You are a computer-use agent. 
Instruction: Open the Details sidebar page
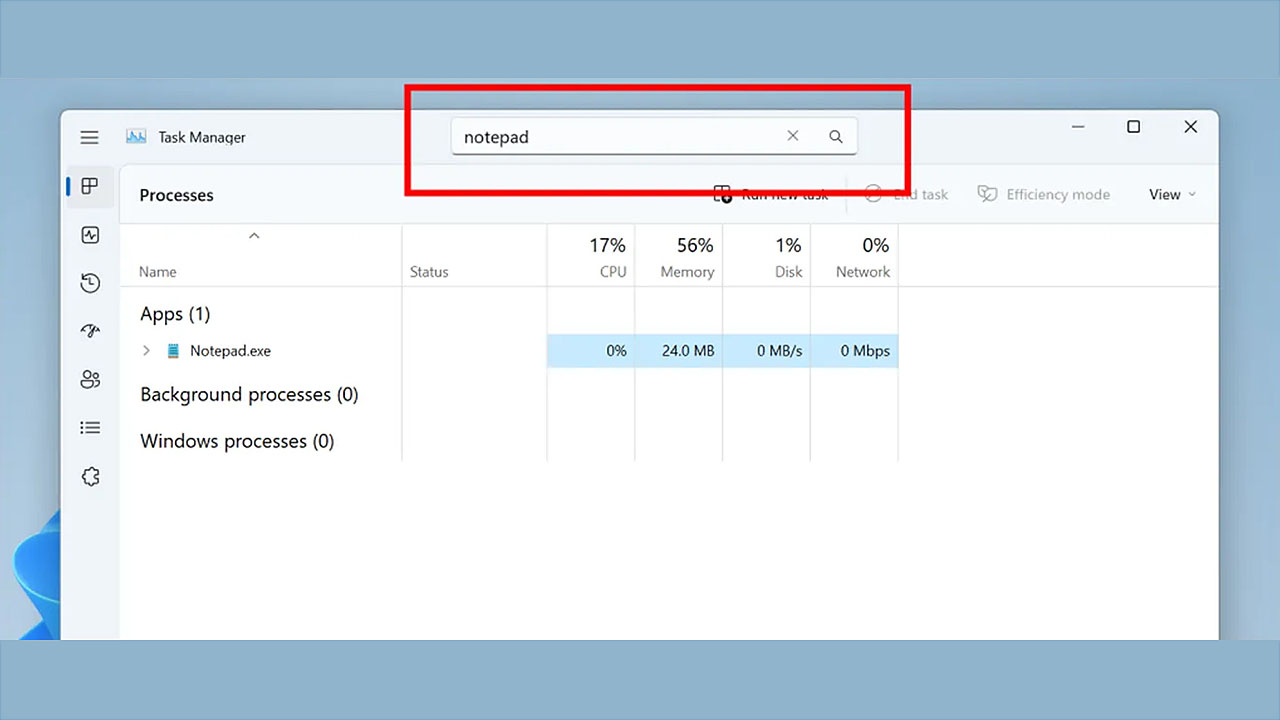(90, 428)
